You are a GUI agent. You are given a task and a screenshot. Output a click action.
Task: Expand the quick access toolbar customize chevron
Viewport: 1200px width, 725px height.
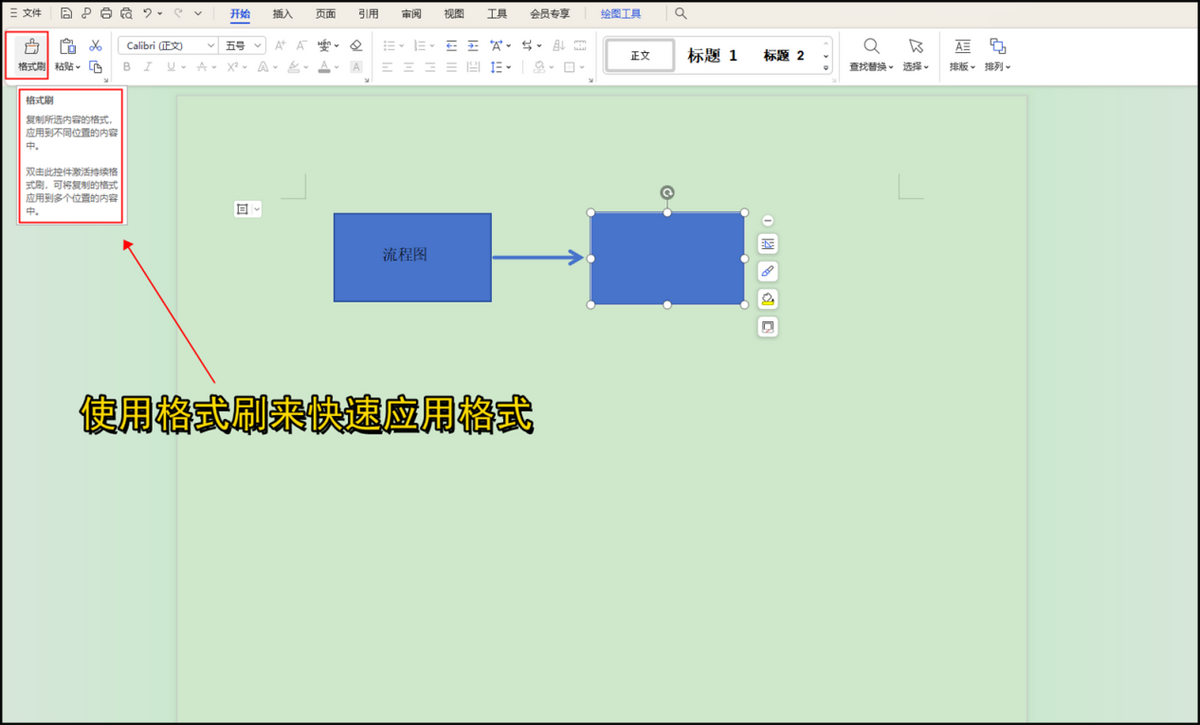(x=198, y=13)
